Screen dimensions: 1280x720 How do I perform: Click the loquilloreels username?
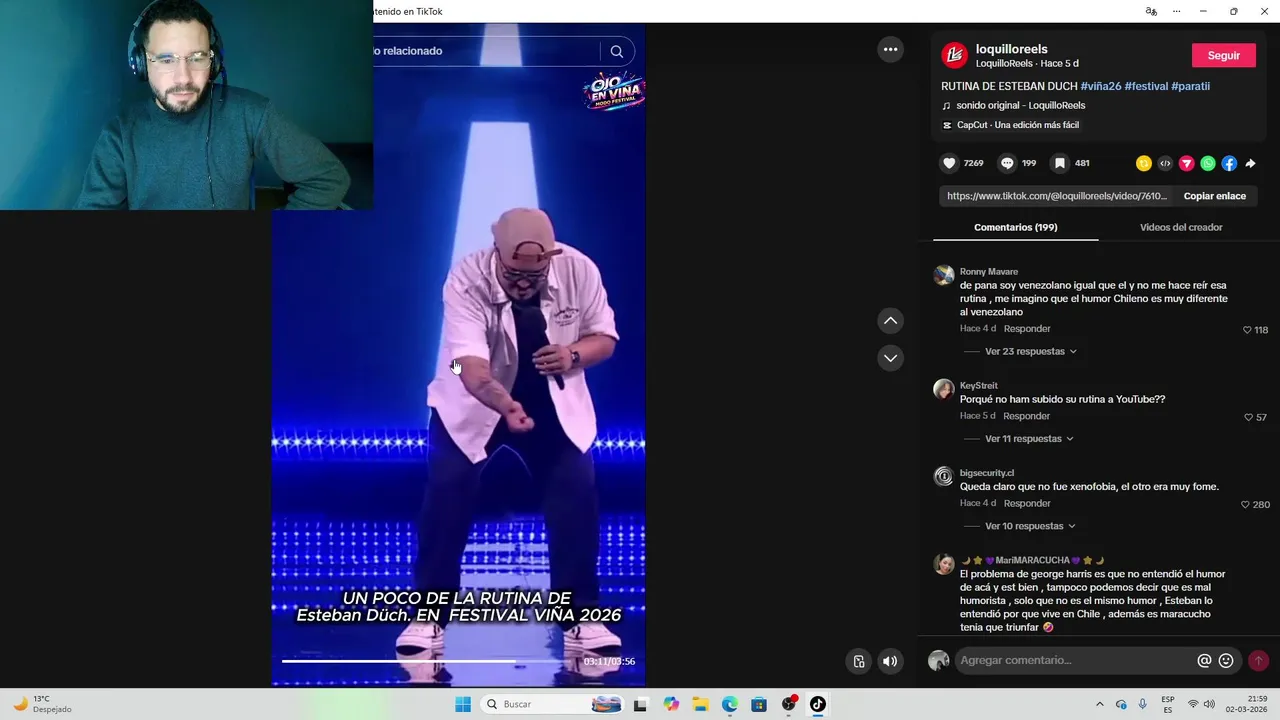coord(1011,49)
